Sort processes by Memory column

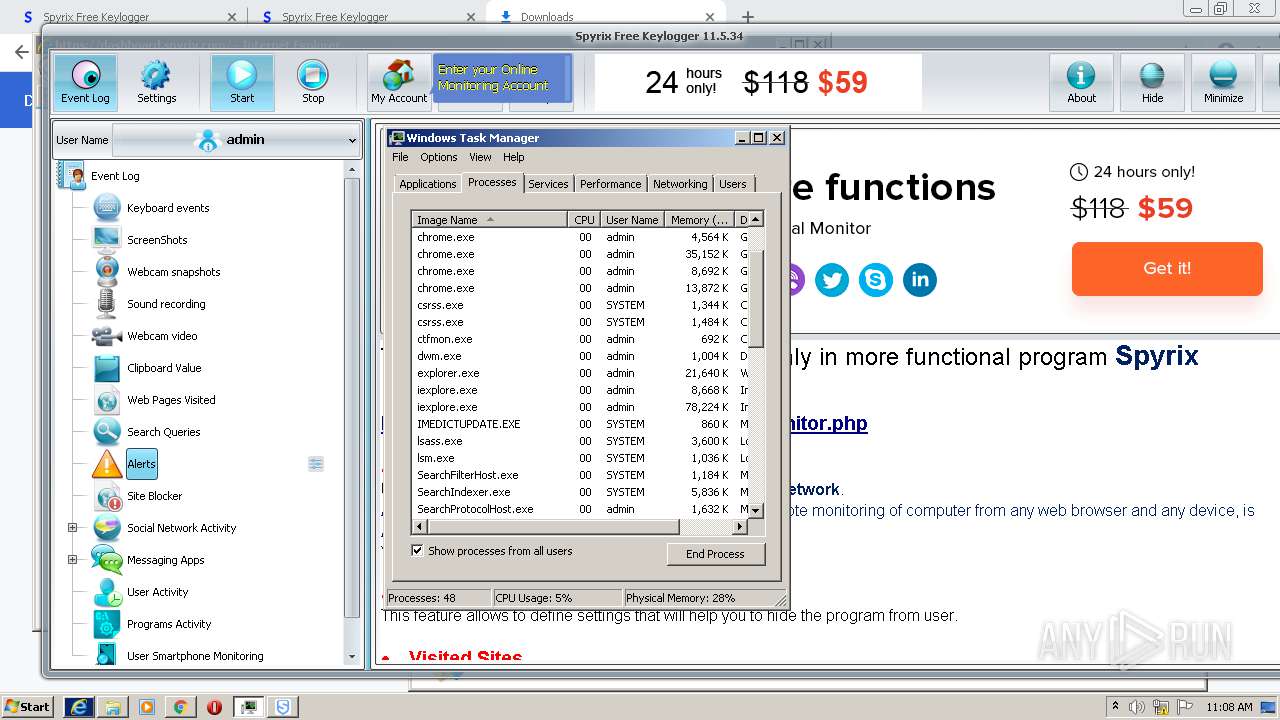click(699, 220)
